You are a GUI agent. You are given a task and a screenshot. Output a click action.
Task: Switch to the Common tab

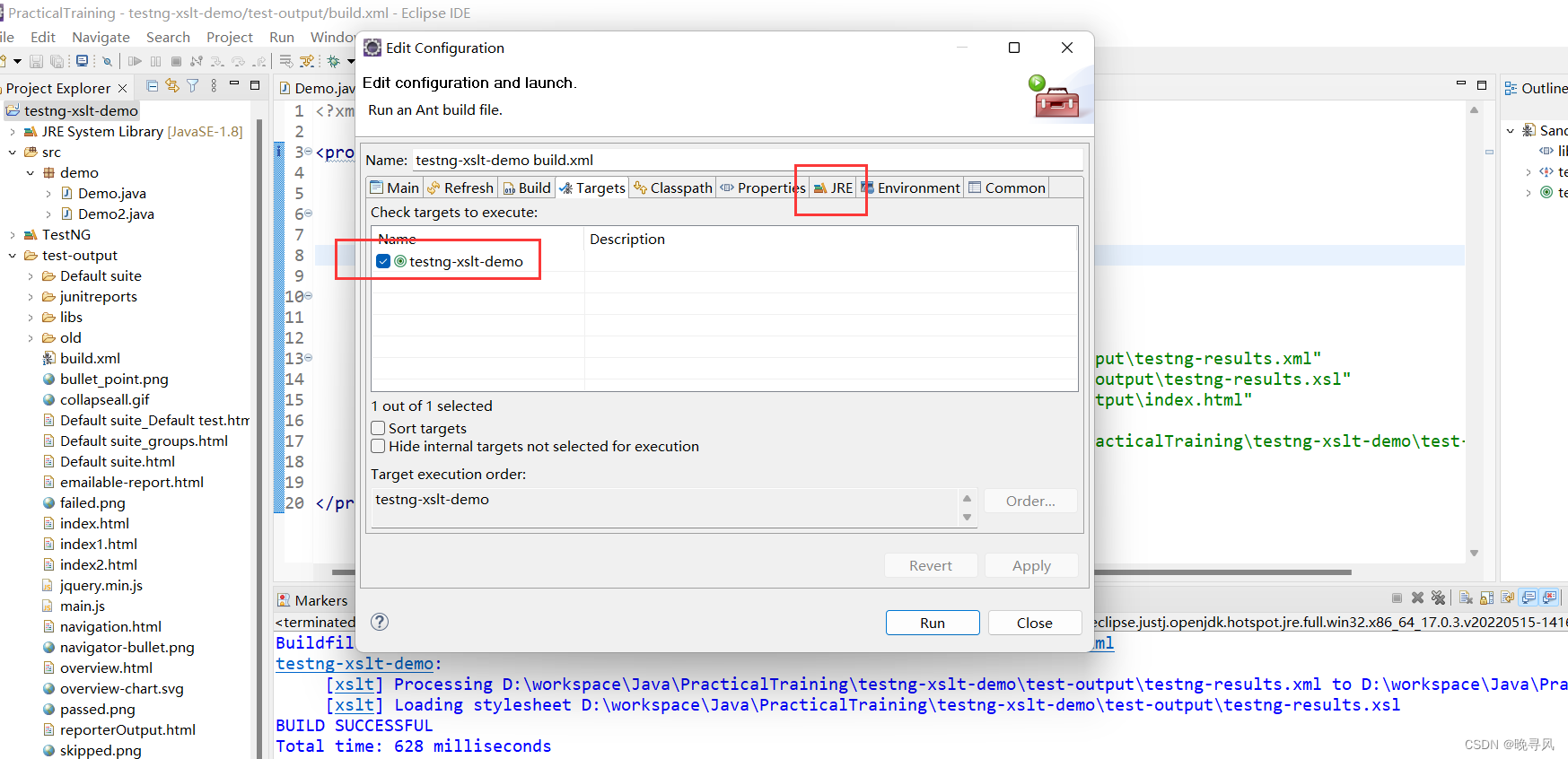[1007, 188]
